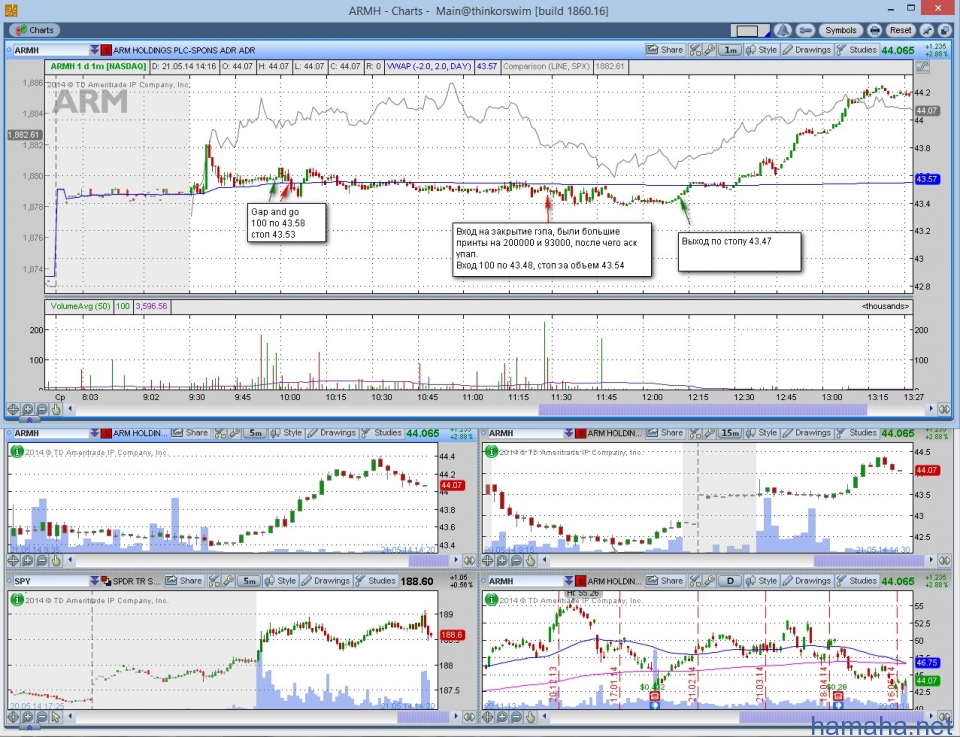Click the Symbols button

pyautogui.click(x=840, y=30)
